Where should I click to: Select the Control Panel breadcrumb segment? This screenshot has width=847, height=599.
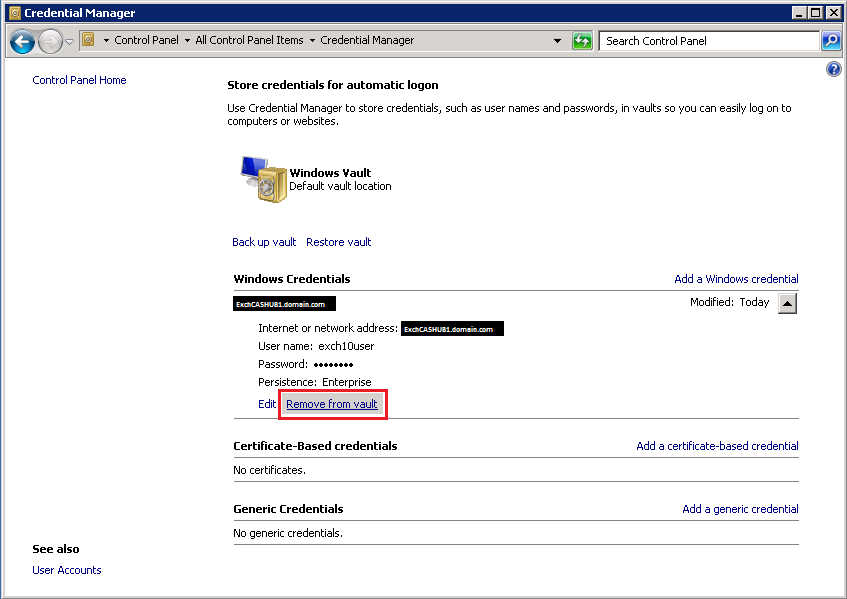point(146,41)
